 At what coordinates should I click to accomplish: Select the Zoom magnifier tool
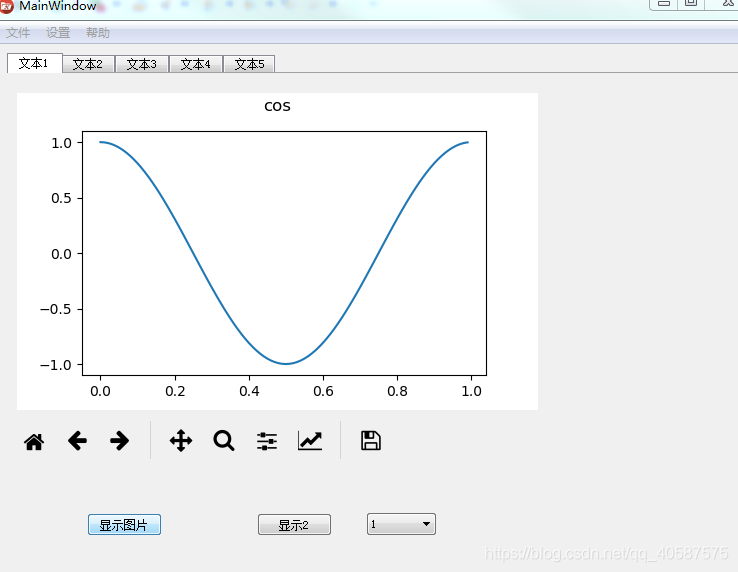click(x=224, y=441)
